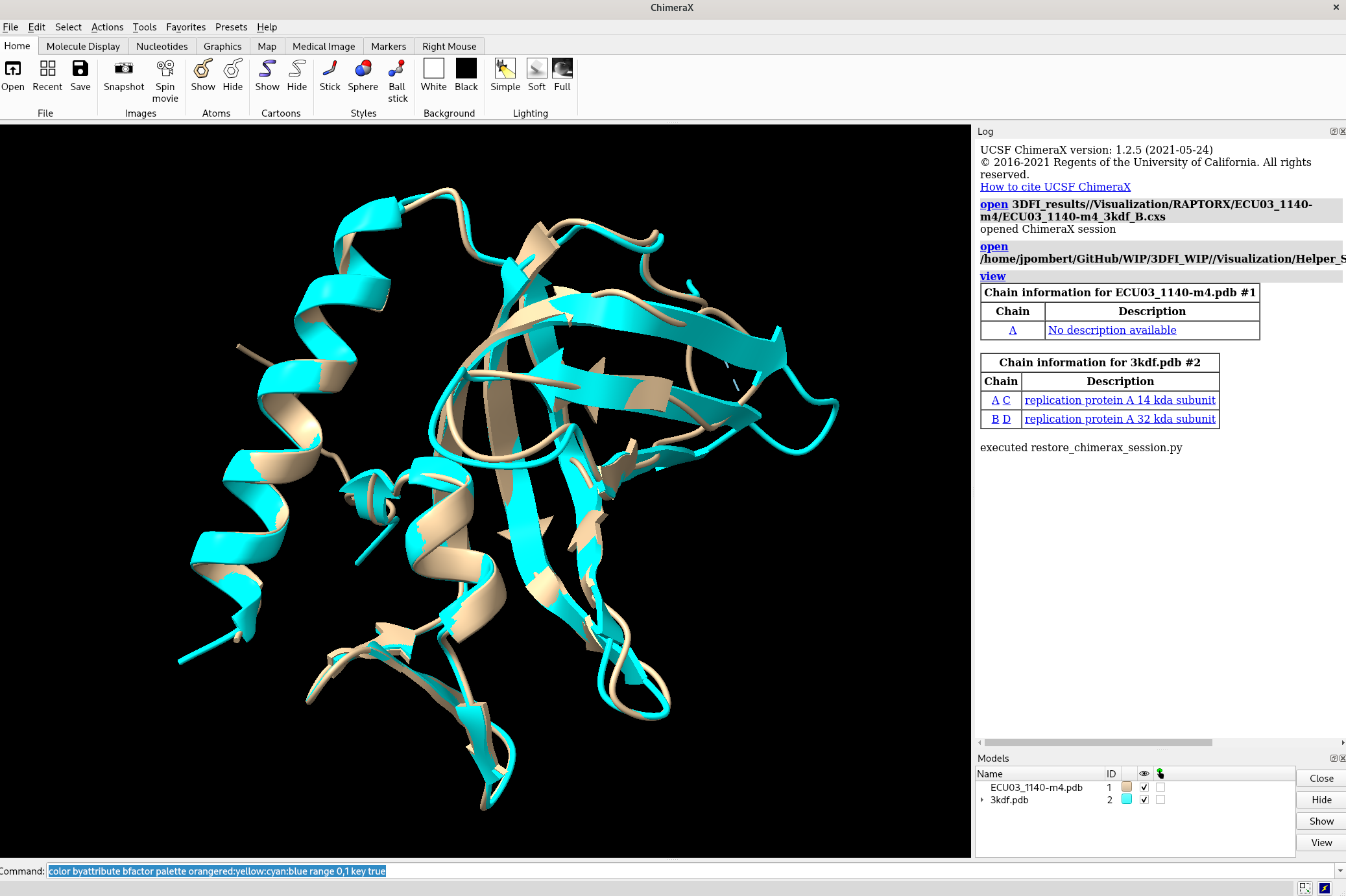
Task: Apply the Sphere atom style
Action: click(363, 69)
